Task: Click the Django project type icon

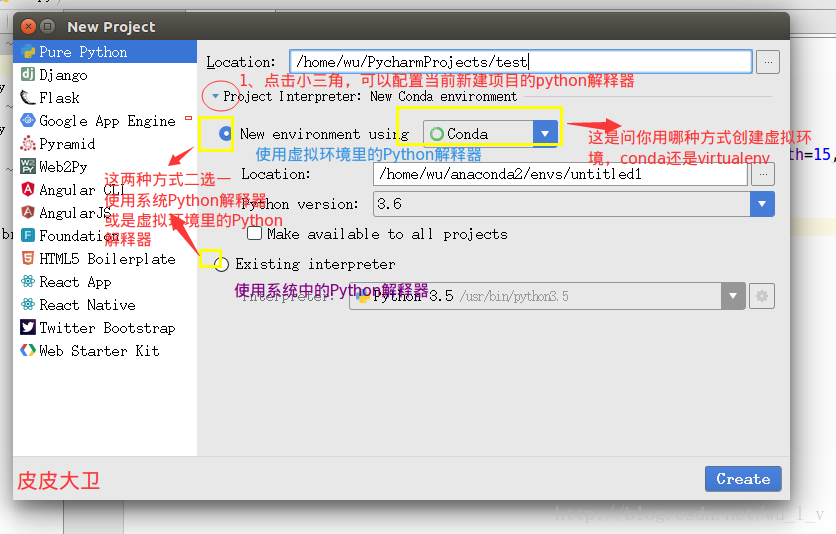Action: [28, 75]
